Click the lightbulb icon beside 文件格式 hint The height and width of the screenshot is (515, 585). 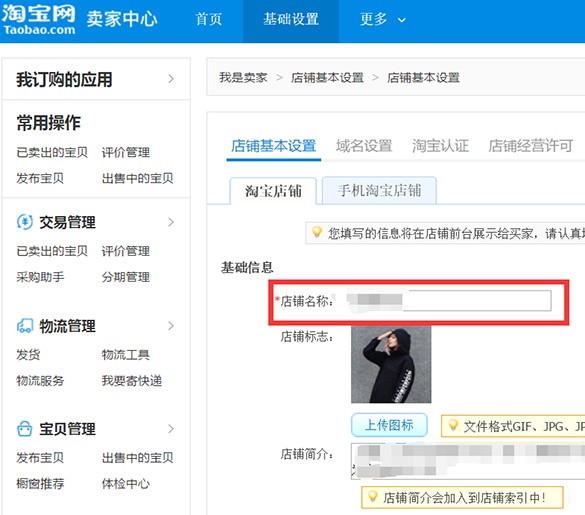pyautogui.click(x=453, y=425)
